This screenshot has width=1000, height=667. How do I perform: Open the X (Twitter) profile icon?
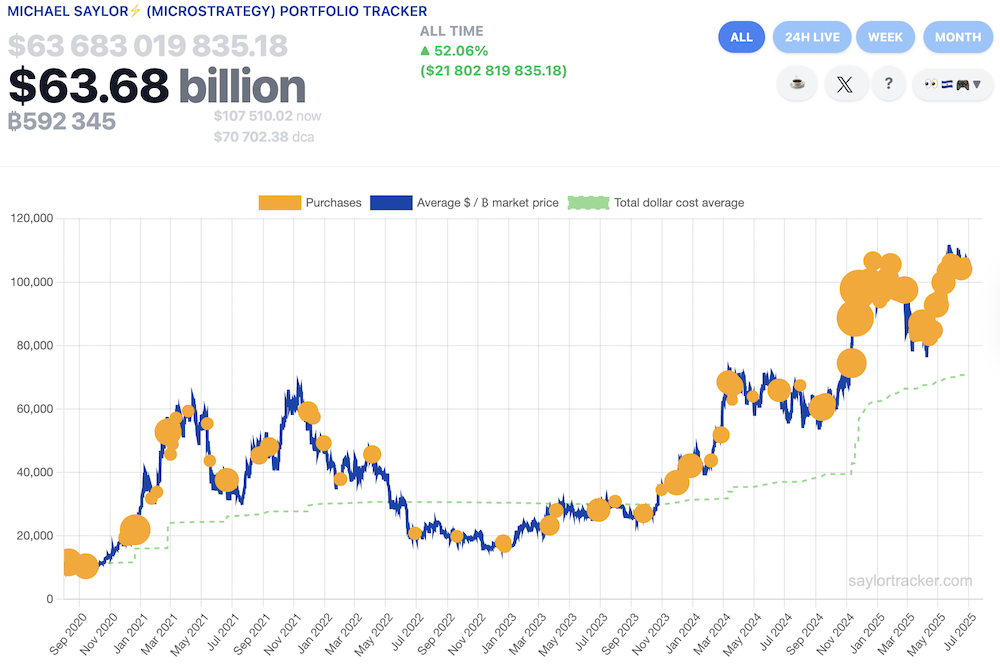pos(846,84)
